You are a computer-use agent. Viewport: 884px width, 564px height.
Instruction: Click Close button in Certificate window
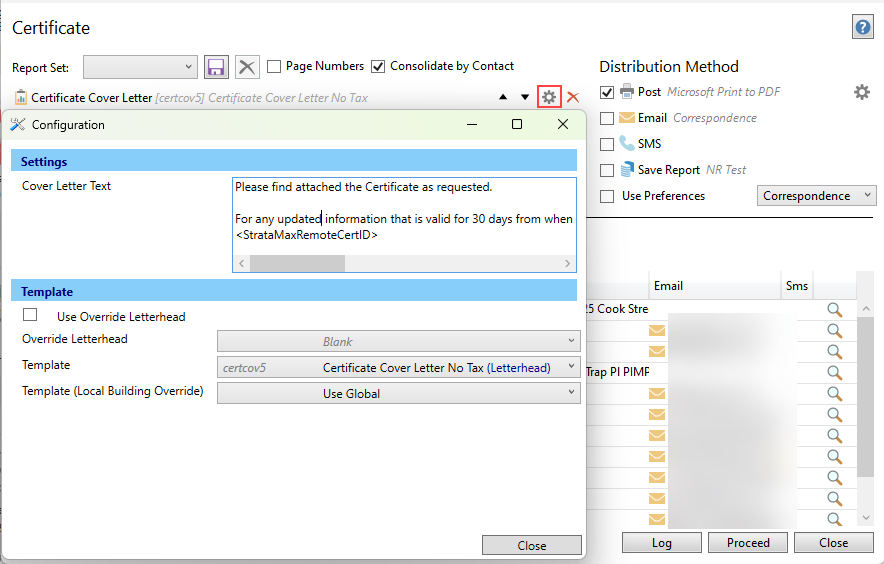click(834, 543)
